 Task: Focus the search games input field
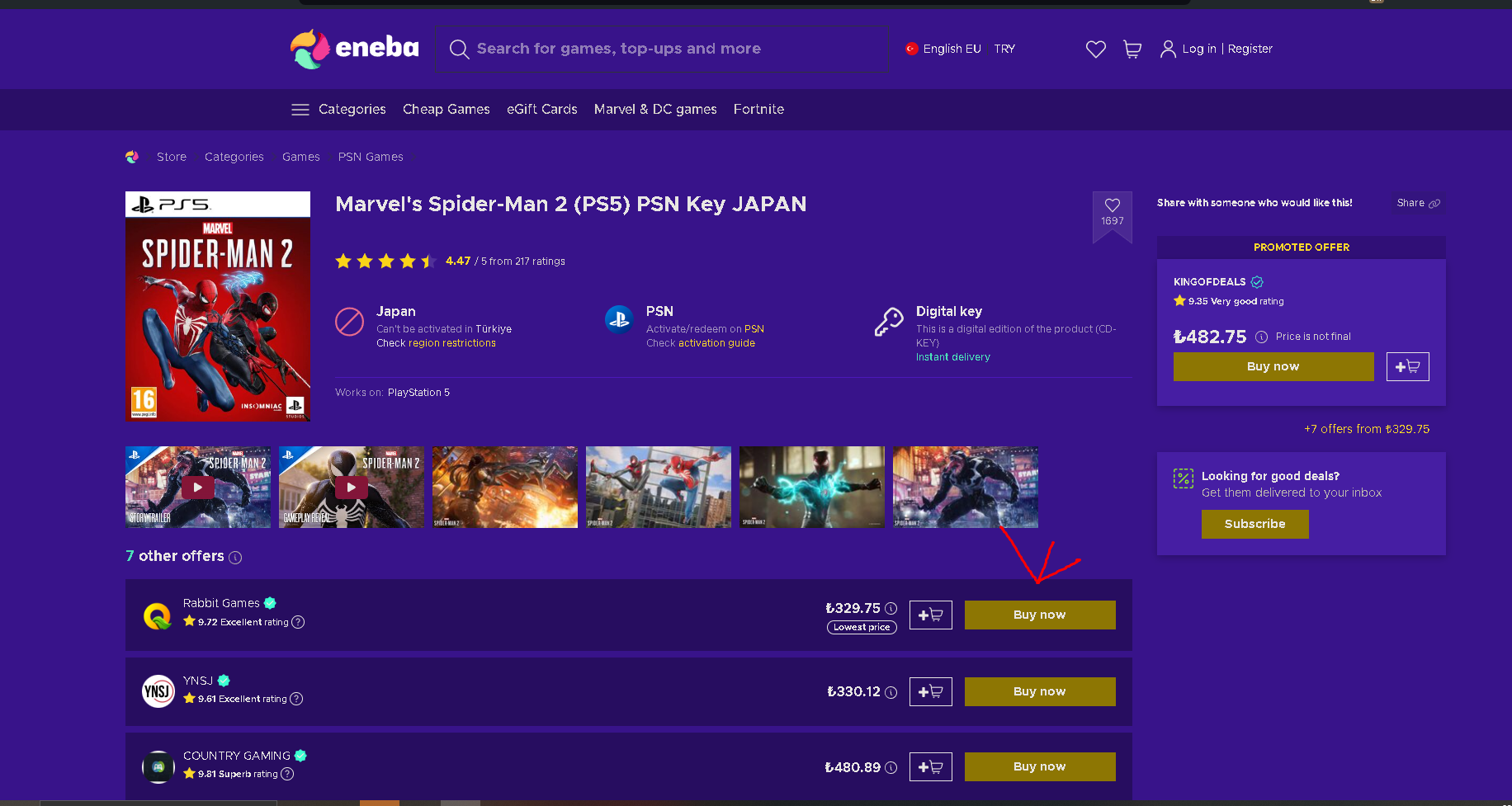pyautogui.click(x=662, y=49)
